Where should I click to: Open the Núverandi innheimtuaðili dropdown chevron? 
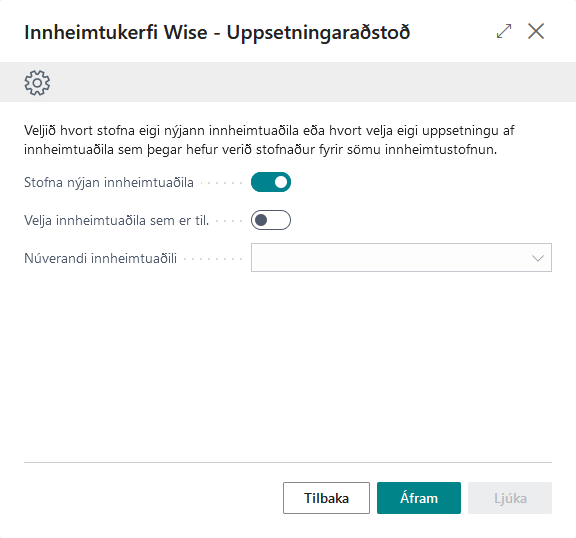point(538,258)
